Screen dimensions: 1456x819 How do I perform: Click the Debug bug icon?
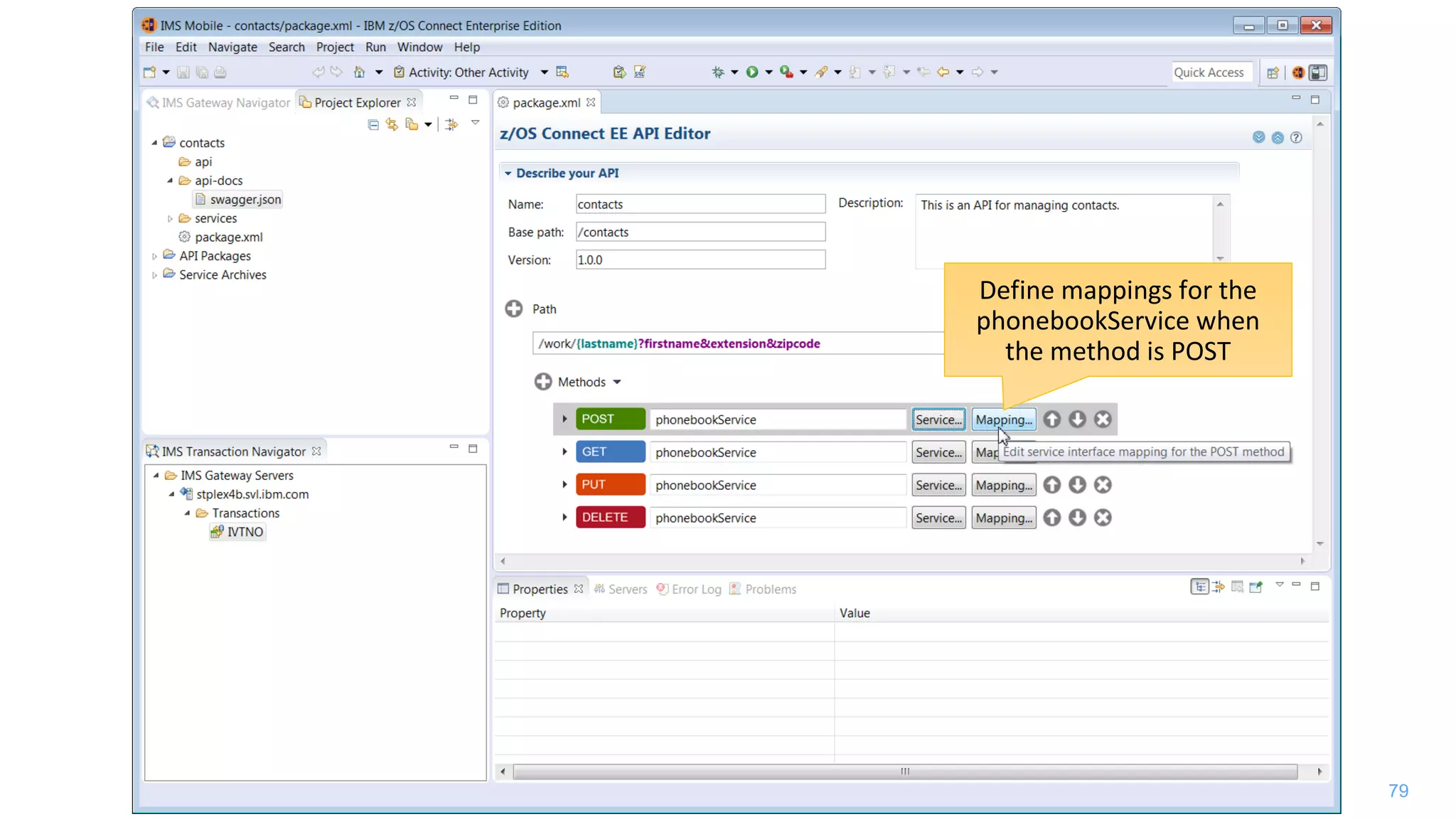718,72
